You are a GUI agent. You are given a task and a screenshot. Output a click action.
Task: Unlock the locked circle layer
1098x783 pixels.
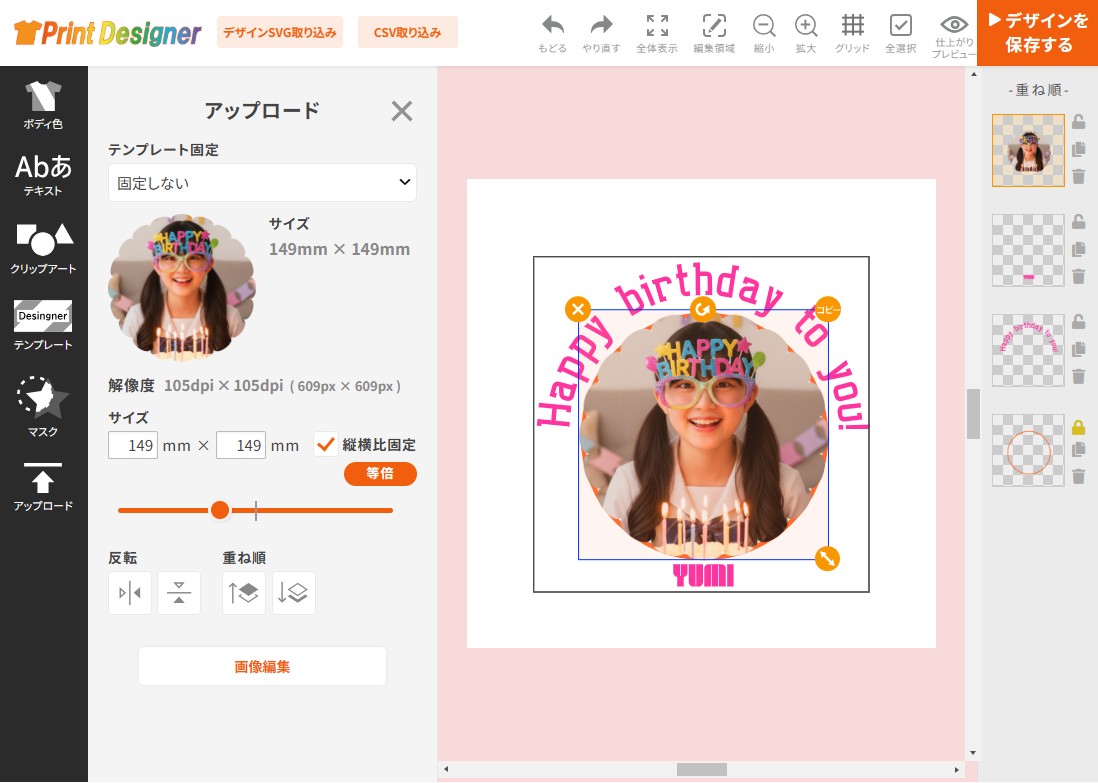[1078, 427]
